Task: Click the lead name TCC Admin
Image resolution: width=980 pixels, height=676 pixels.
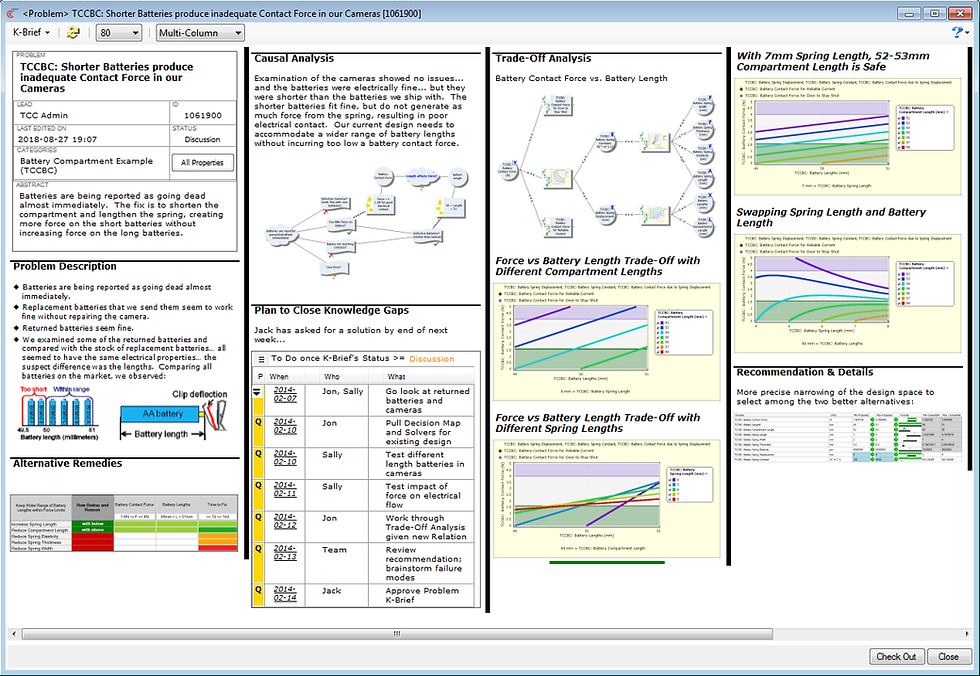Action: click(44, 116)
